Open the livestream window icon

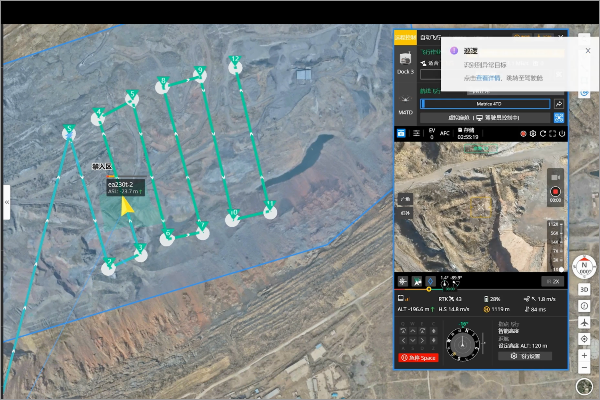[401, 133]
